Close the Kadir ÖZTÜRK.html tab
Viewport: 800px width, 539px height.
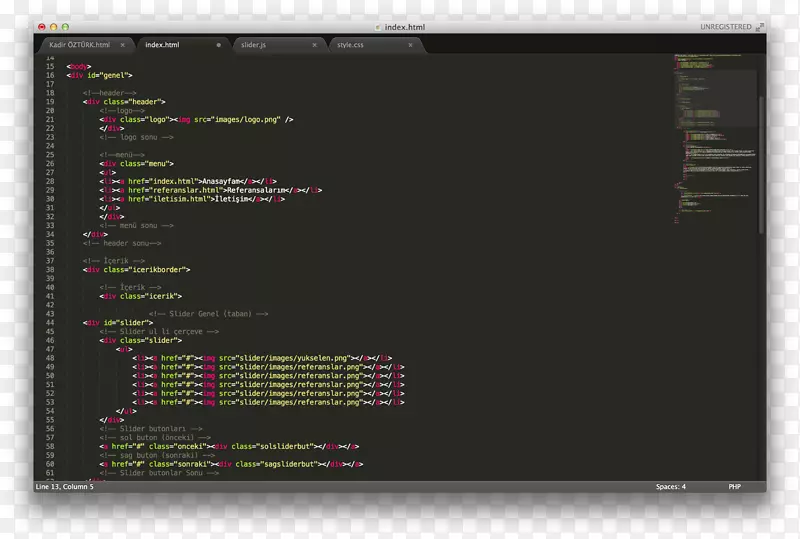123,45
